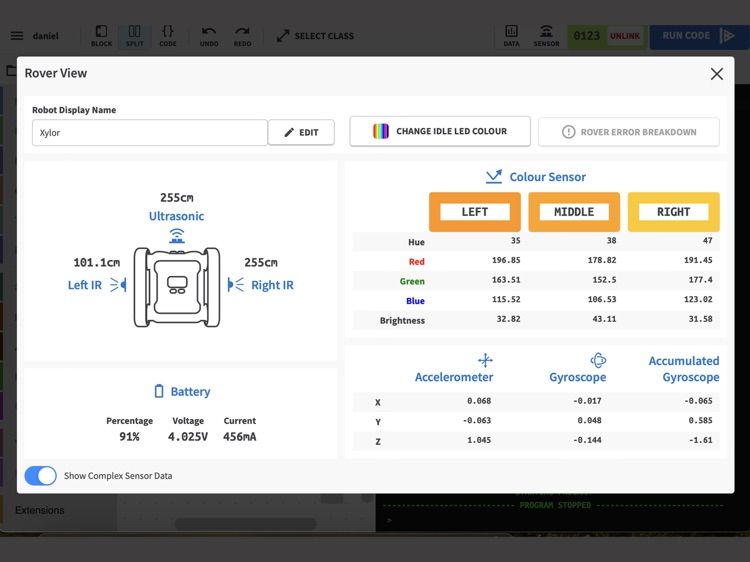
Task: Click the rover robot illustration
Action: click(177, 287)
